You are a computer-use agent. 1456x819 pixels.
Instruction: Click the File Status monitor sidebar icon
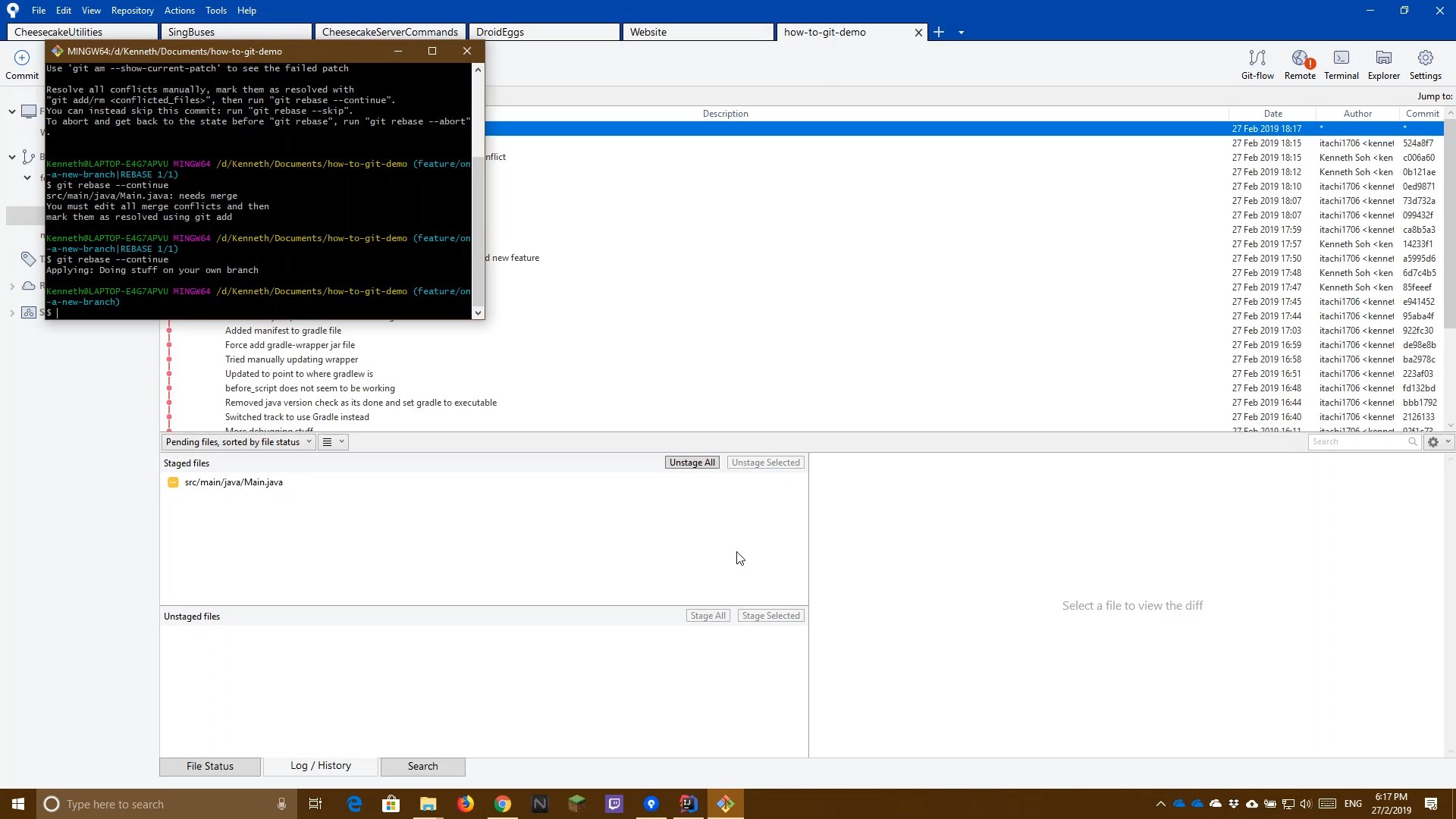pyautogui.click(x=29, y=111)
